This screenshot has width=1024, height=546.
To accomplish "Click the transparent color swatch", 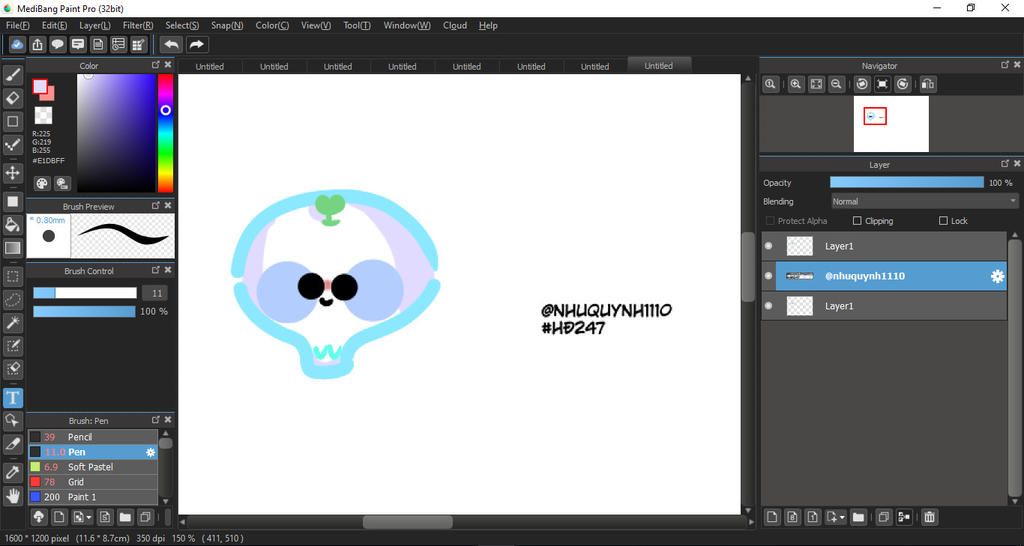I will click(43, 116).
